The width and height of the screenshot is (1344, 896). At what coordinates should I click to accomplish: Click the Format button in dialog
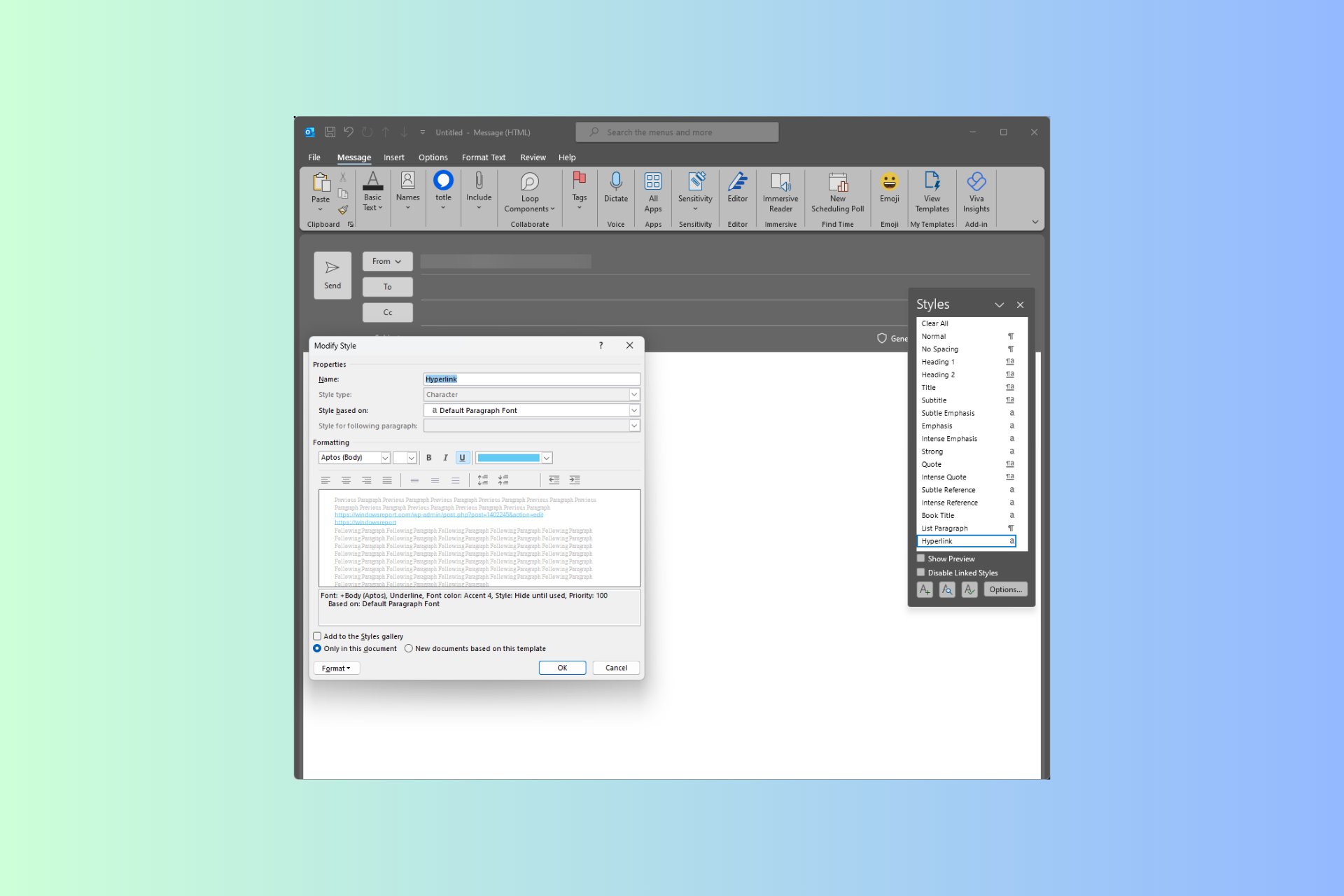coord(337,668)
